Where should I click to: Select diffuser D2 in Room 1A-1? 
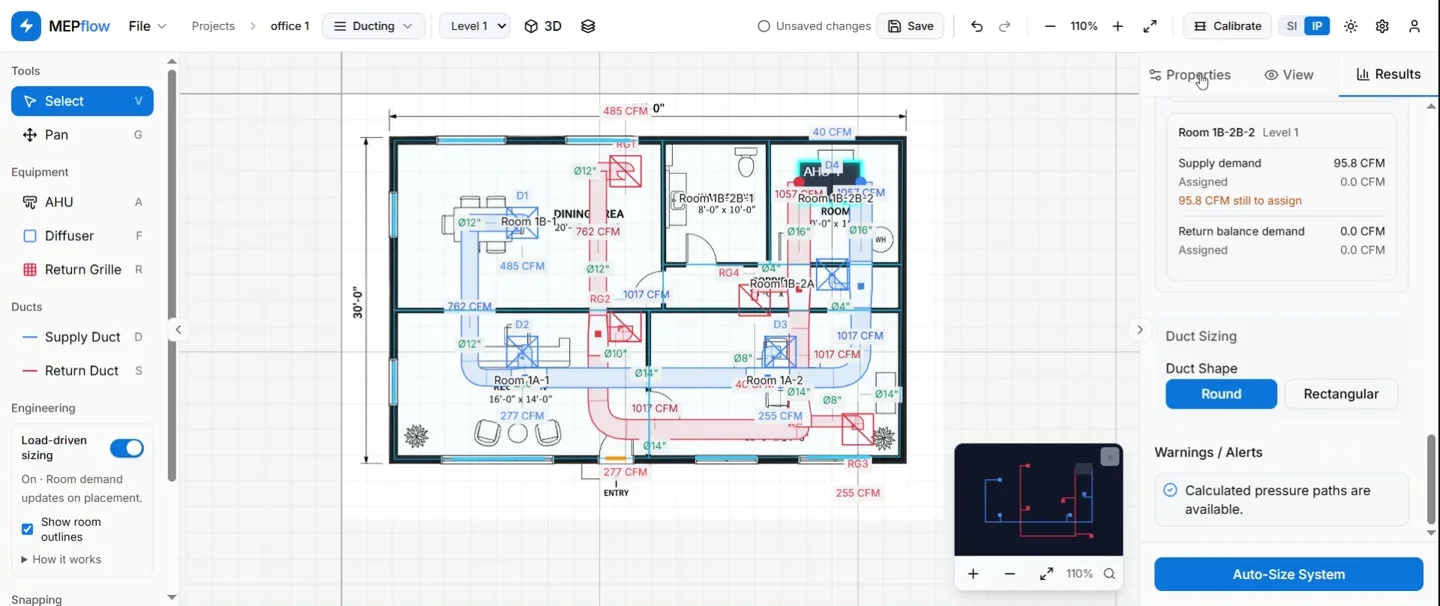pos(521,352)
